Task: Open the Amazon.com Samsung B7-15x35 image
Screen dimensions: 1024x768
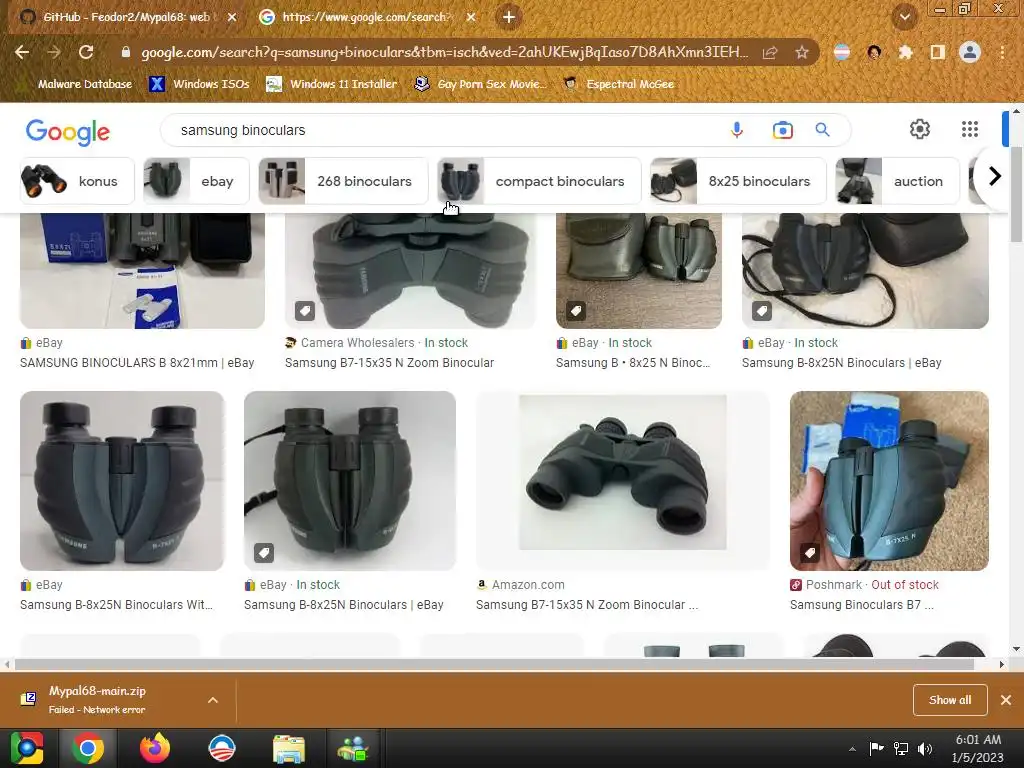Action: pyautogui.click(x=622, y=481)
